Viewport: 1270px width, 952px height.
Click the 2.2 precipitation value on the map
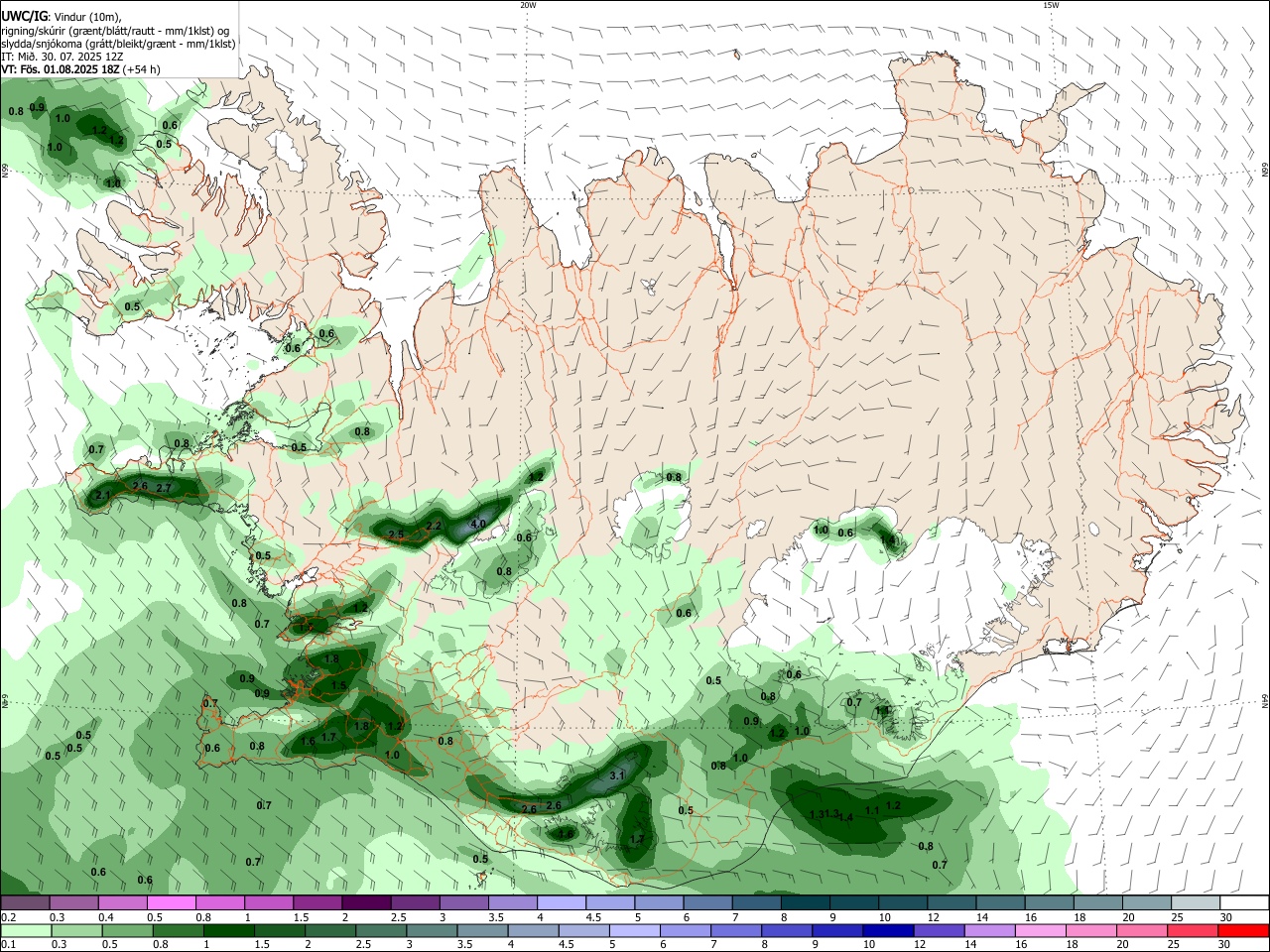[434, 526]
